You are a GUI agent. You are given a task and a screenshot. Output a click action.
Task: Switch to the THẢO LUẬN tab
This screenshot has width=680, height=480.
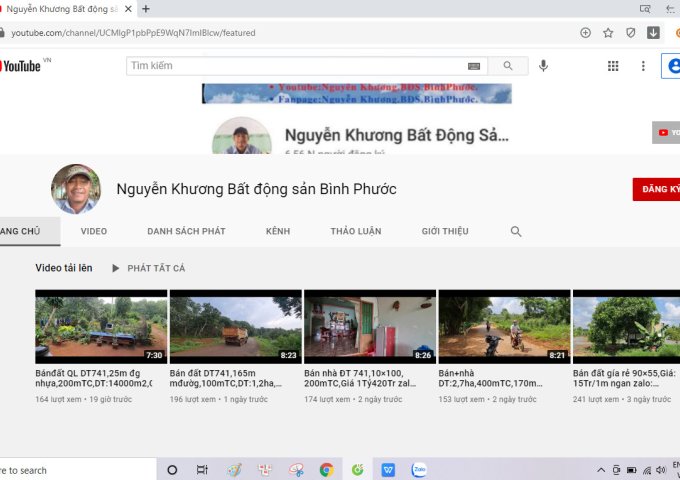tap(356, 231)
